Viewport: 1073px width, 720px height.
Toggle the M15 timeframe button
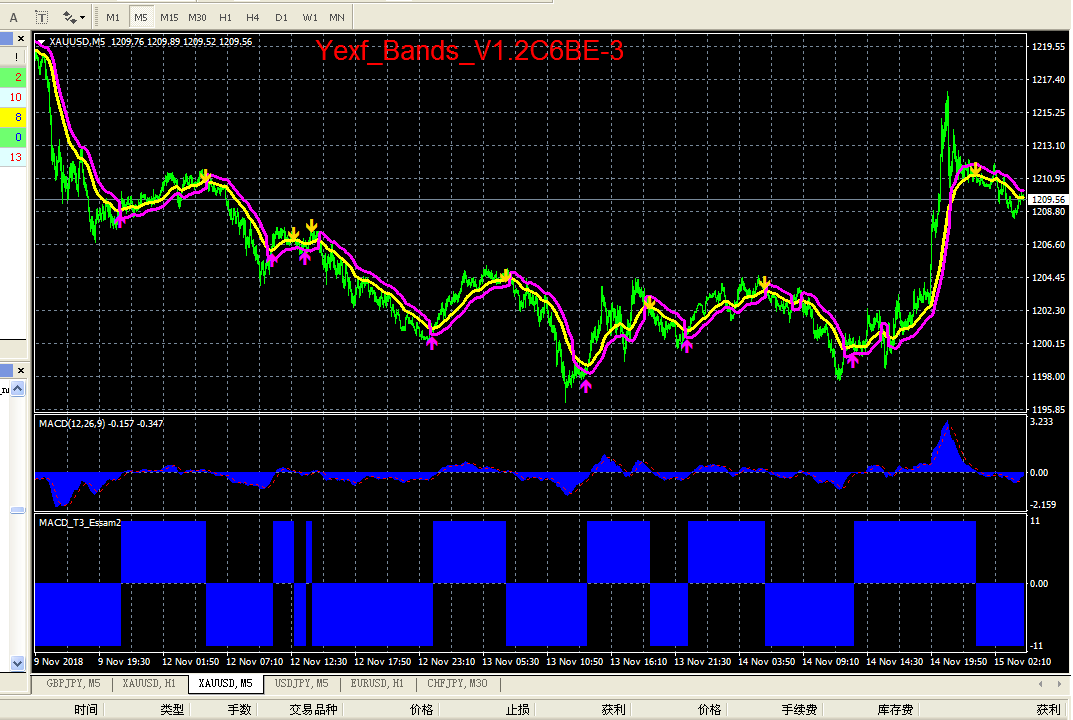click(x=169, y=18)
